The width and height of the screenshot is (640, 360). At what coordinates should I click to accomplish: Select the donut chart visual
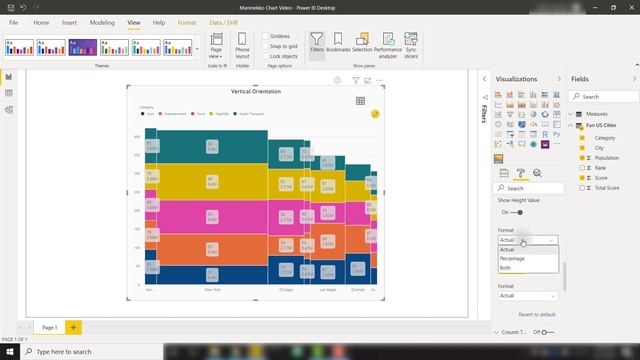545,114
